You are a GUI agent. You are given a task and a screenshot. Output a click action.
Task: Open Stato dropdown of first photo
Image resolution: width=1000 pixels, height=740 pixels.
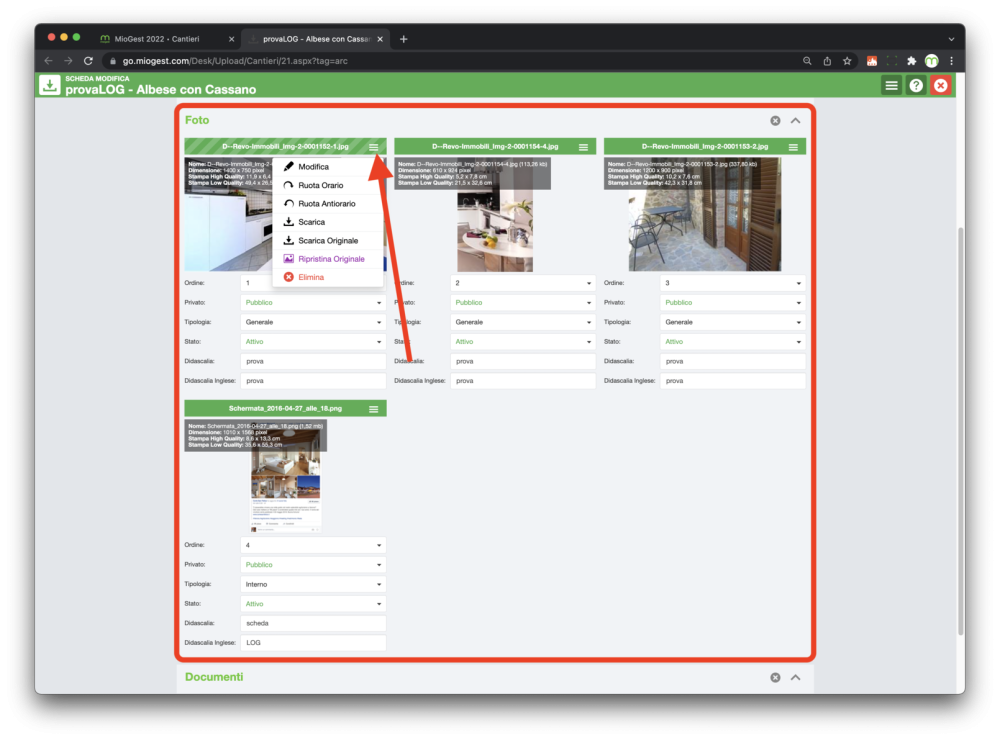point(313,342)
